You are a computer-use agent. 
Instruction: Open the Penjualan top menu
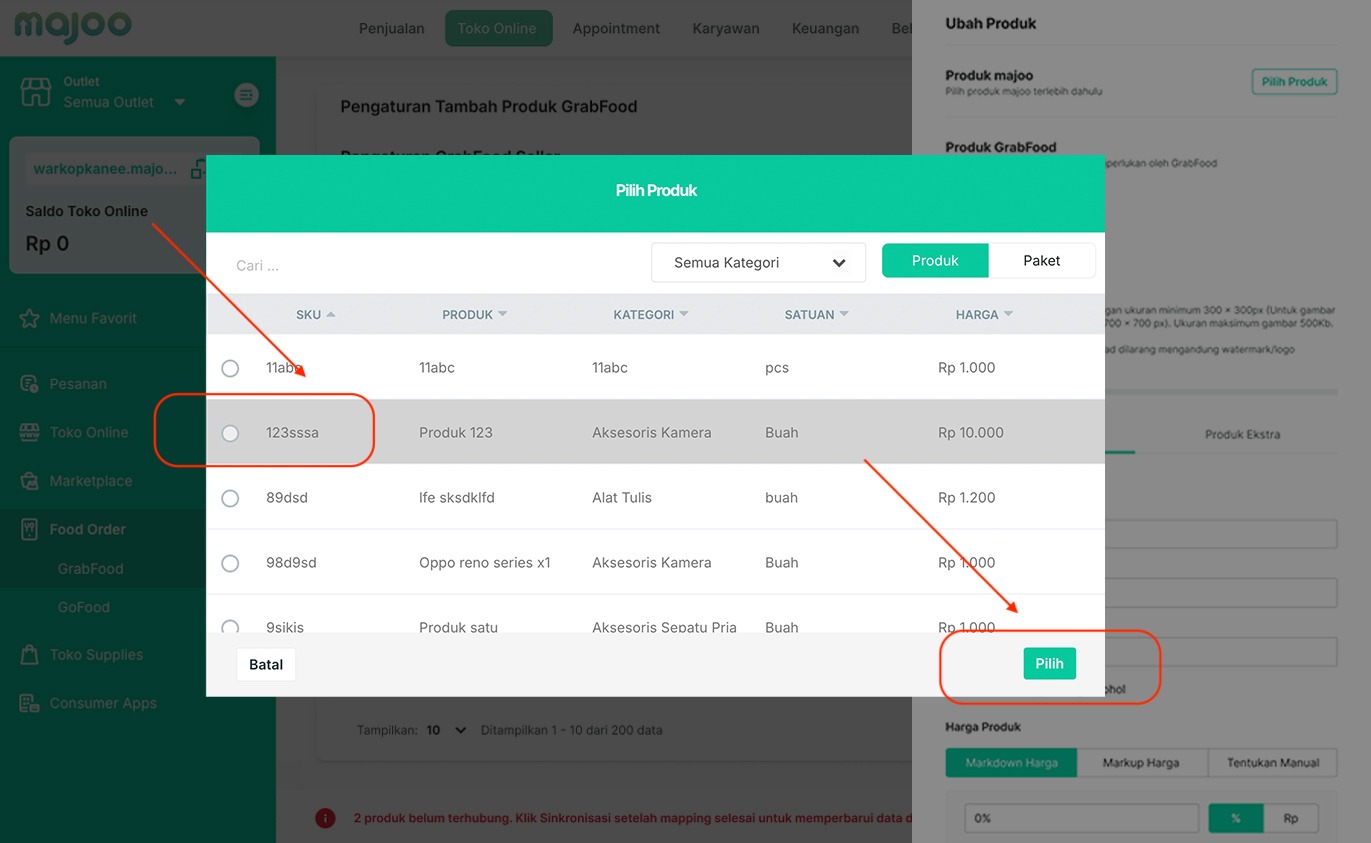pyautogui.click(x=392, y=28)
